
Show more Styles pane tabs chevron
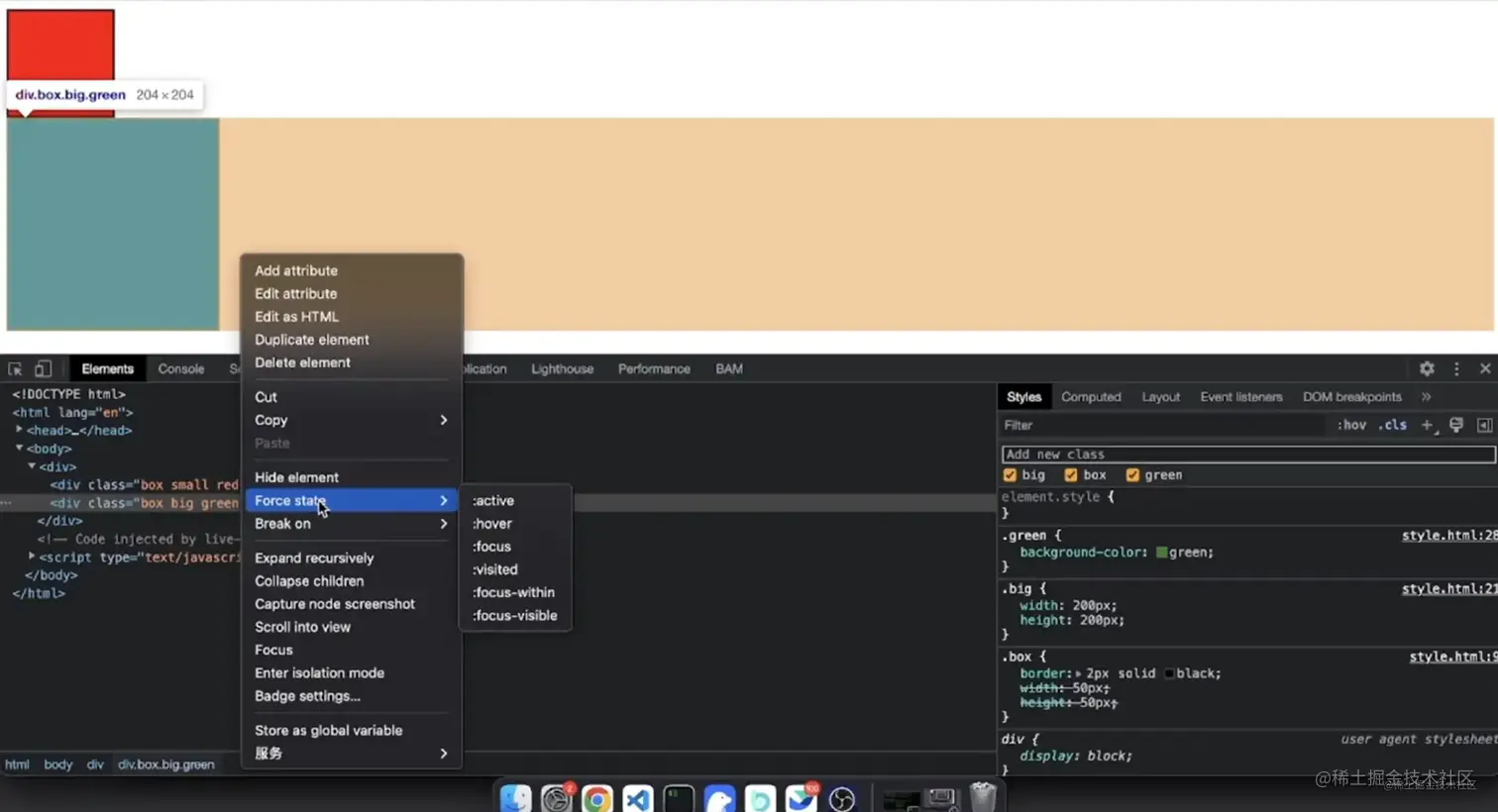click(x=1427, y=396)
